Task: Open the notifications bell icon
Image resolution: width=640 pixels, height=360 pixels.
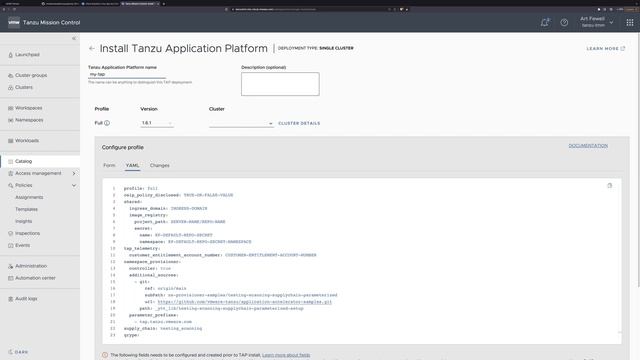Action: pos(545,22)
